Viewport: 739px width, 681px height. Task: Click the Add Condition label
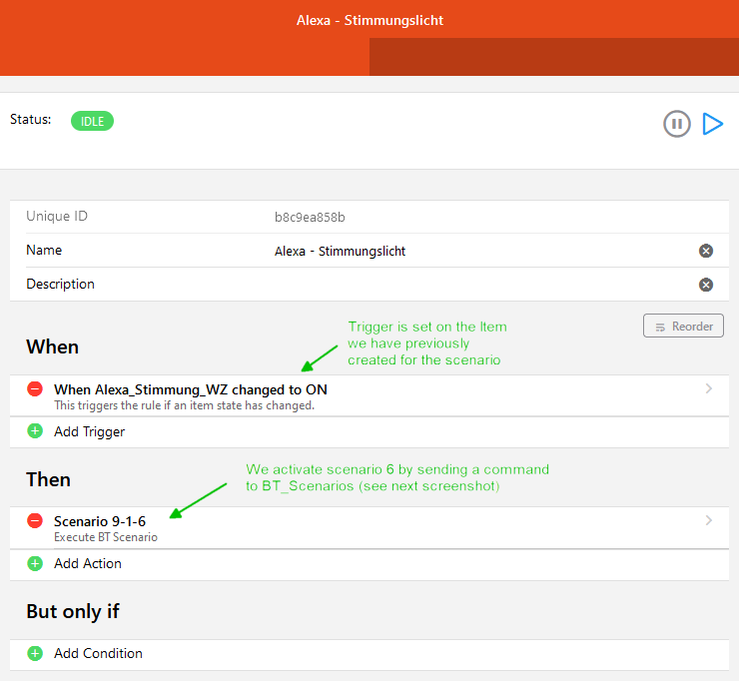point(98,654)
